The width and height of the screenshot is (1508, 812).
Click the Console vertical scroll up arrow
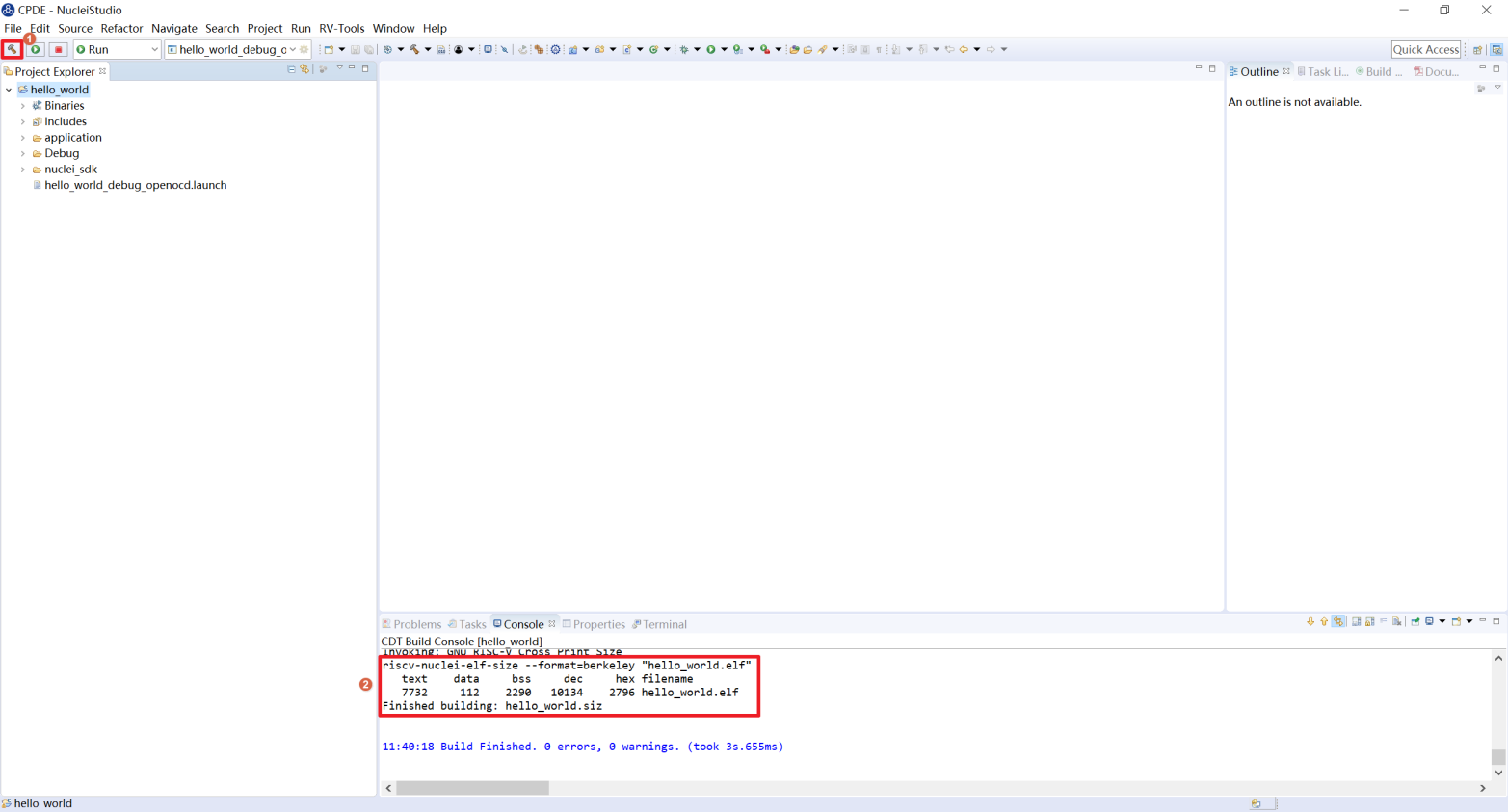pyautogui.click(x=1498, y=658)
